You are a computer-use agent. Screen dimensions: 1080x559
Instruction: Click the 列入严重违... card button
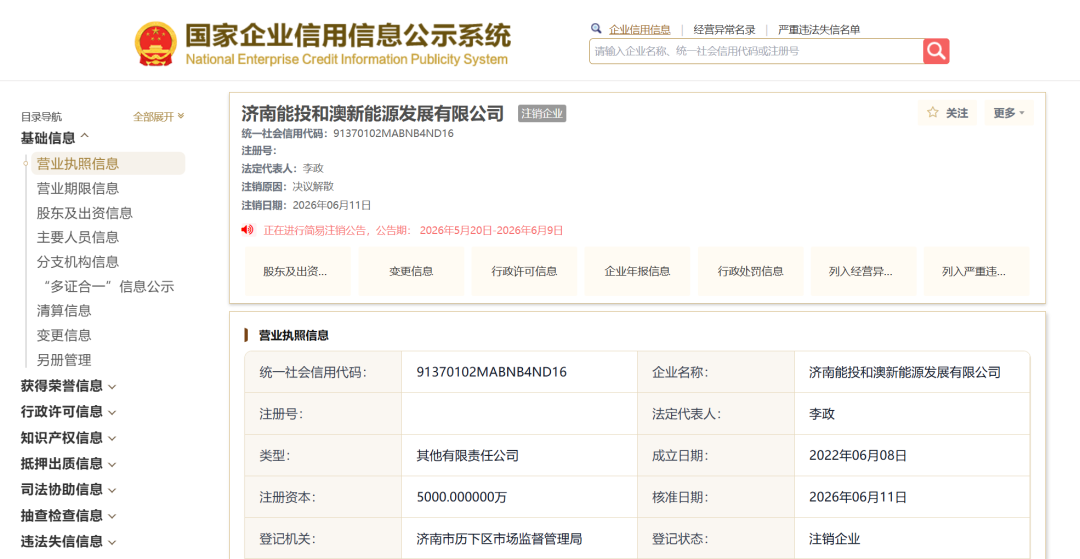tap(976, 271)
